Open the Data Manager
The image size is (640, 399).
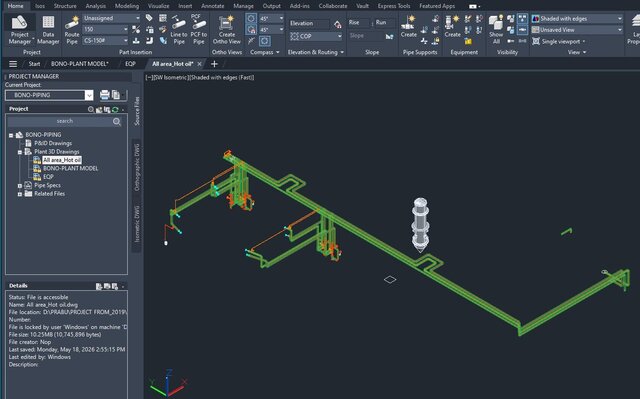pyautogui.click(x=48, y=29)
